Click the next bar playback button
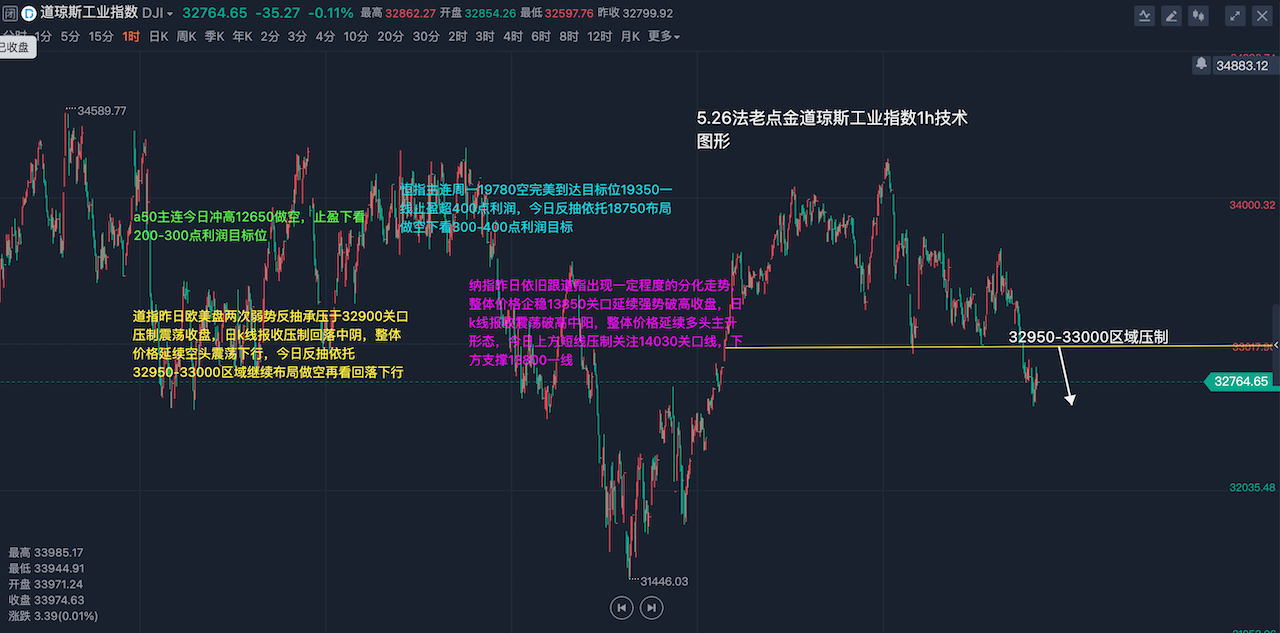Viewport: 1280px width, 633px height. [651, 607]
